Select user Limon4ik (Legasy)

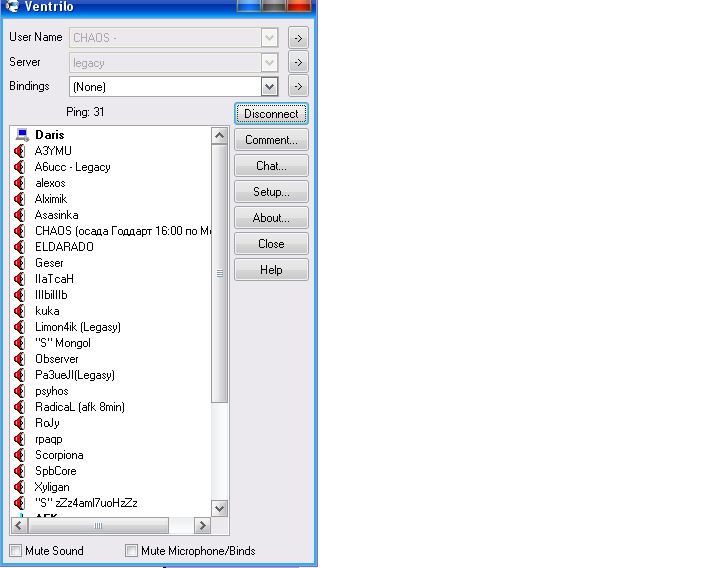coord(78,327)
